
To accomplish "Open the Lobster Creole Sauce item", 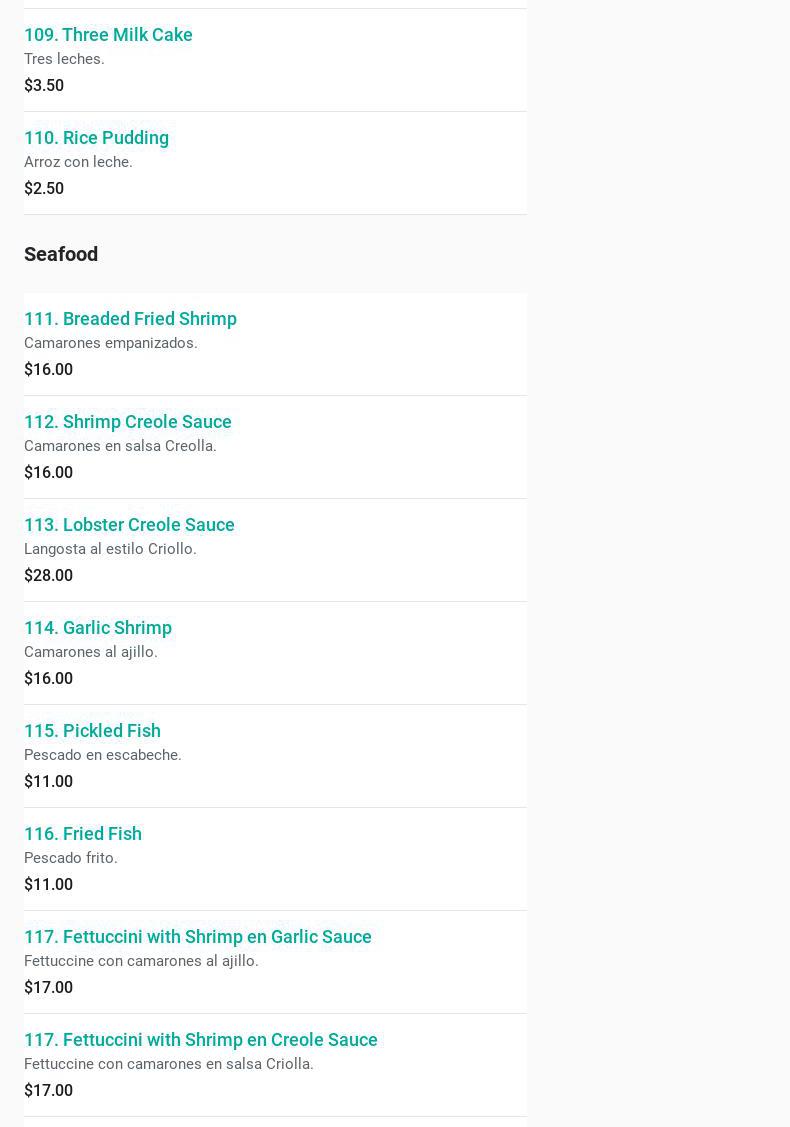I will tap(129, 525).
